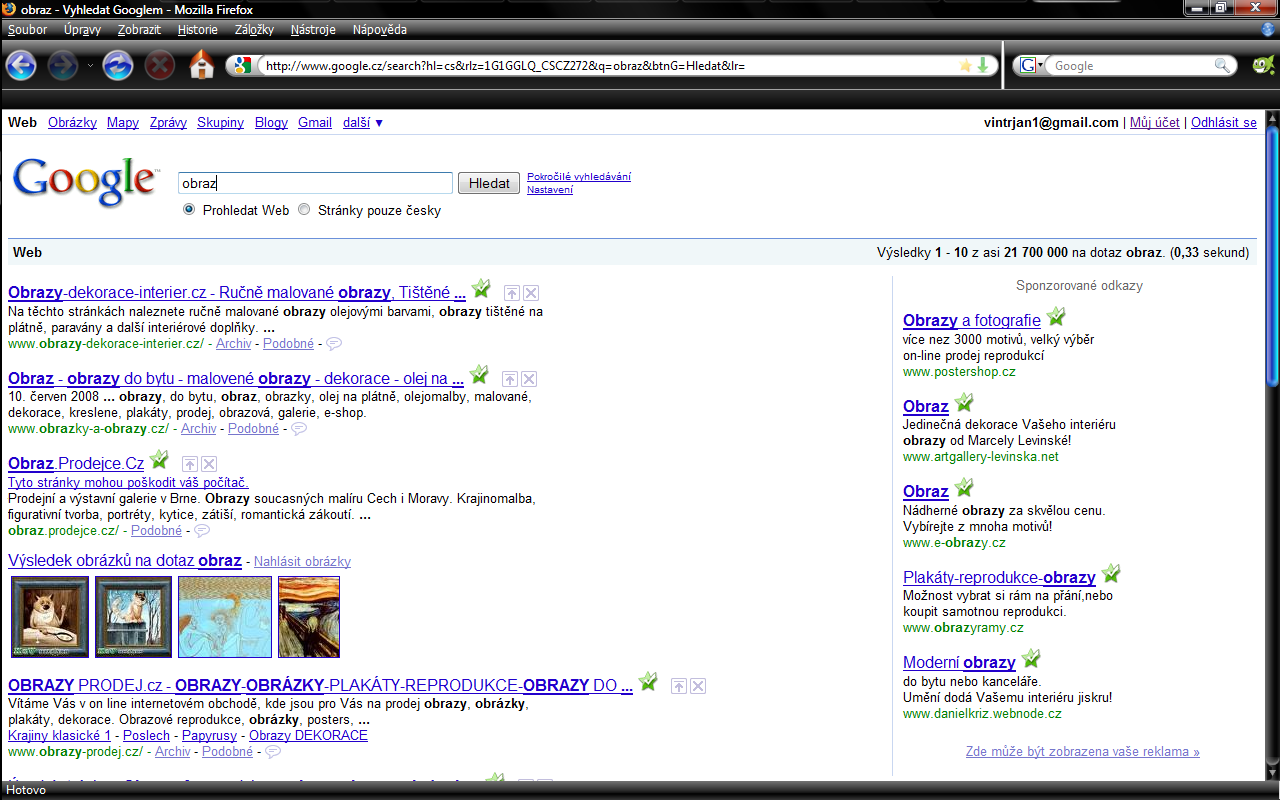Click the Stop loading icon
Screen dimensions: 1280x800
(x=160, y=66)
